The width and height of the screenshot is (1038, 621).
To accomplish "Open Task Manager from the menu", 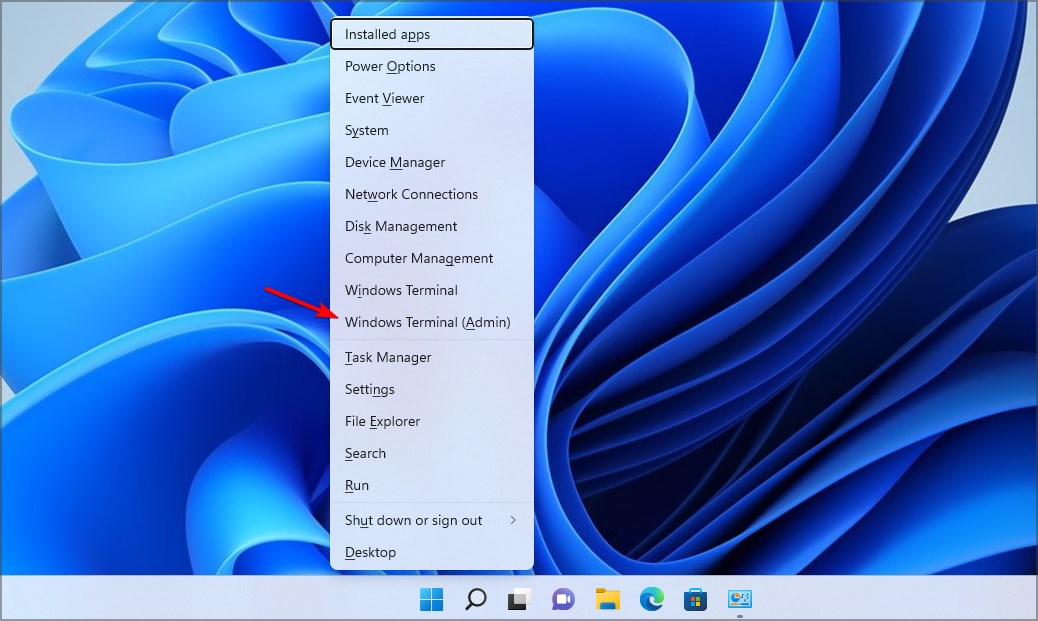I will coord(388,357).
